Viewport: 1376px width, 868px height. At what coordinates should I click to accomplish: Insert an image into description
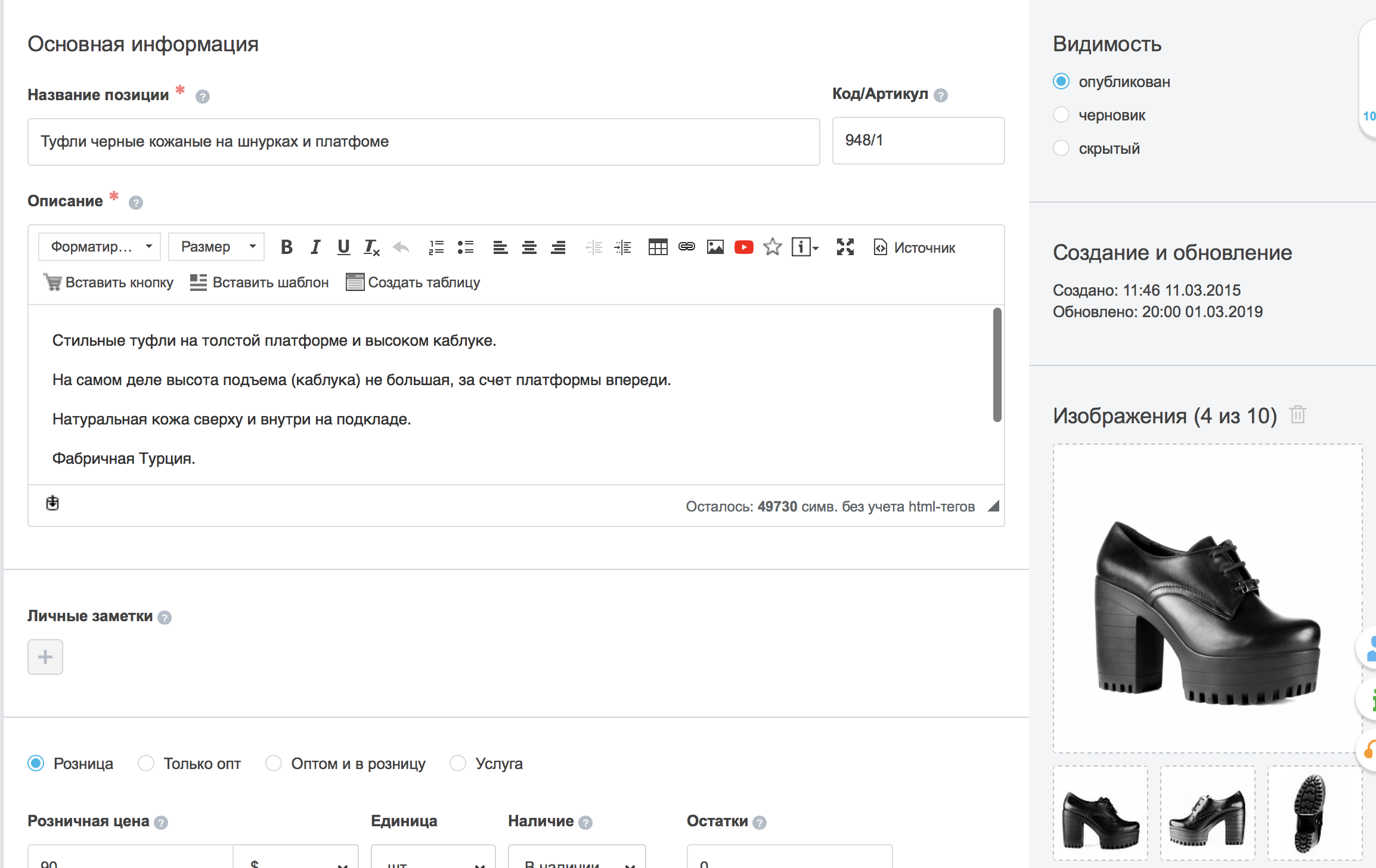[x=715, y=247]
